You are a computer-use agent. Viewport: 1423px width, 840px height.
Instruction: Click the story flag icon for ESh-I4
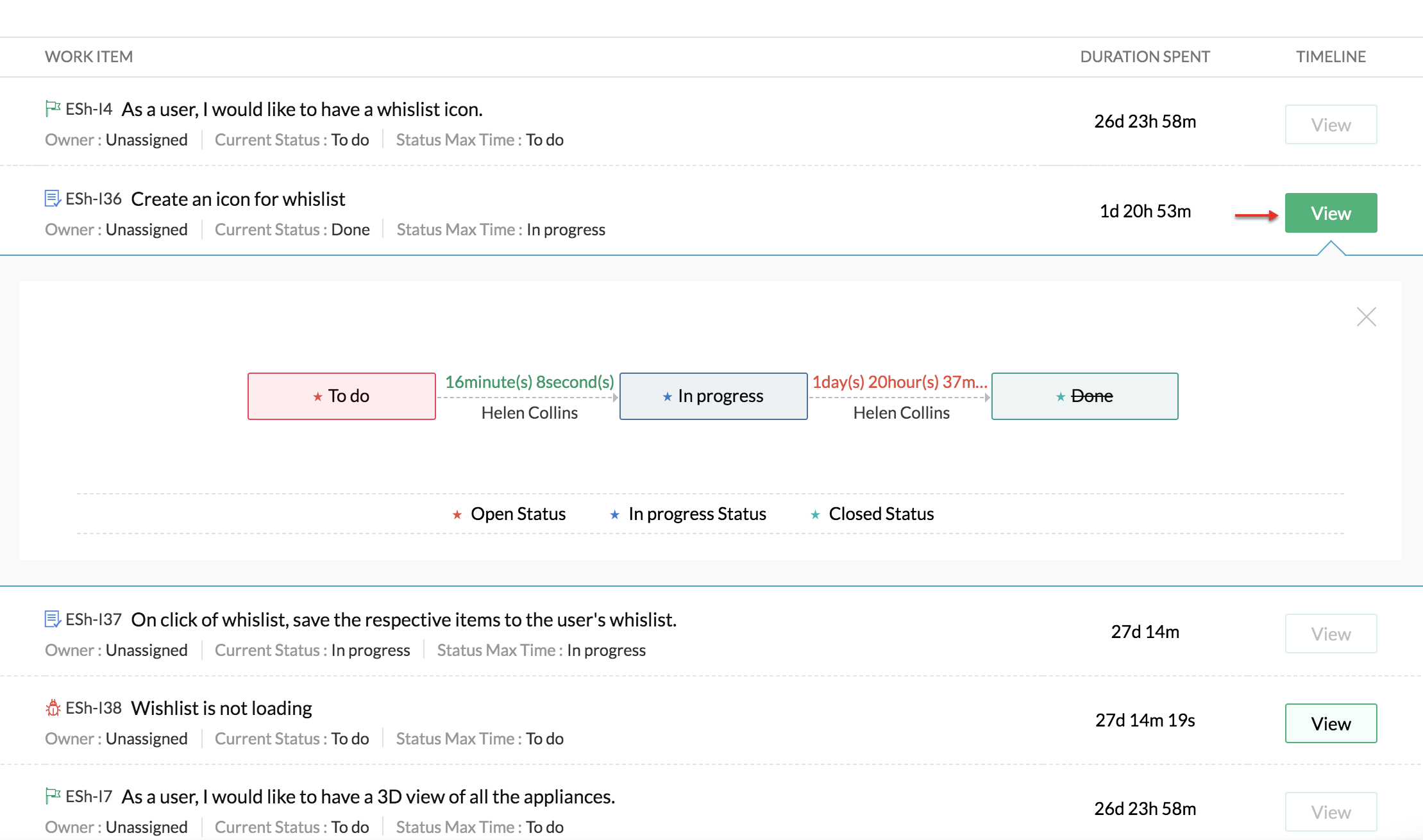point(53,108)
